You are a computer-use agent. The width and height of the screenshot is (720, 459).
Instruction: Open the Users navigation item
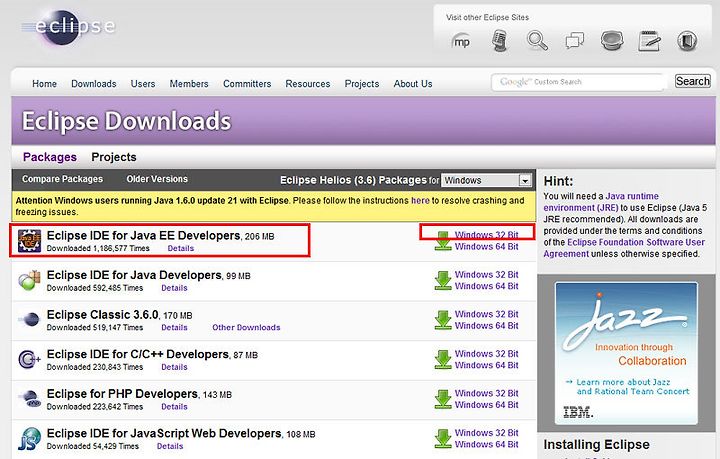(x=143, y=84)
